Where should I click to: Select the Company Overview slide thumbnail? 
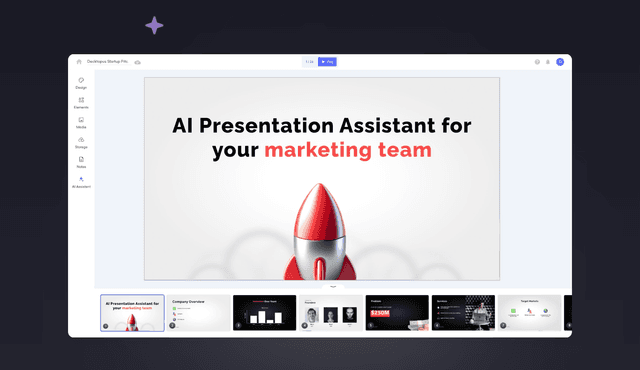198,313
